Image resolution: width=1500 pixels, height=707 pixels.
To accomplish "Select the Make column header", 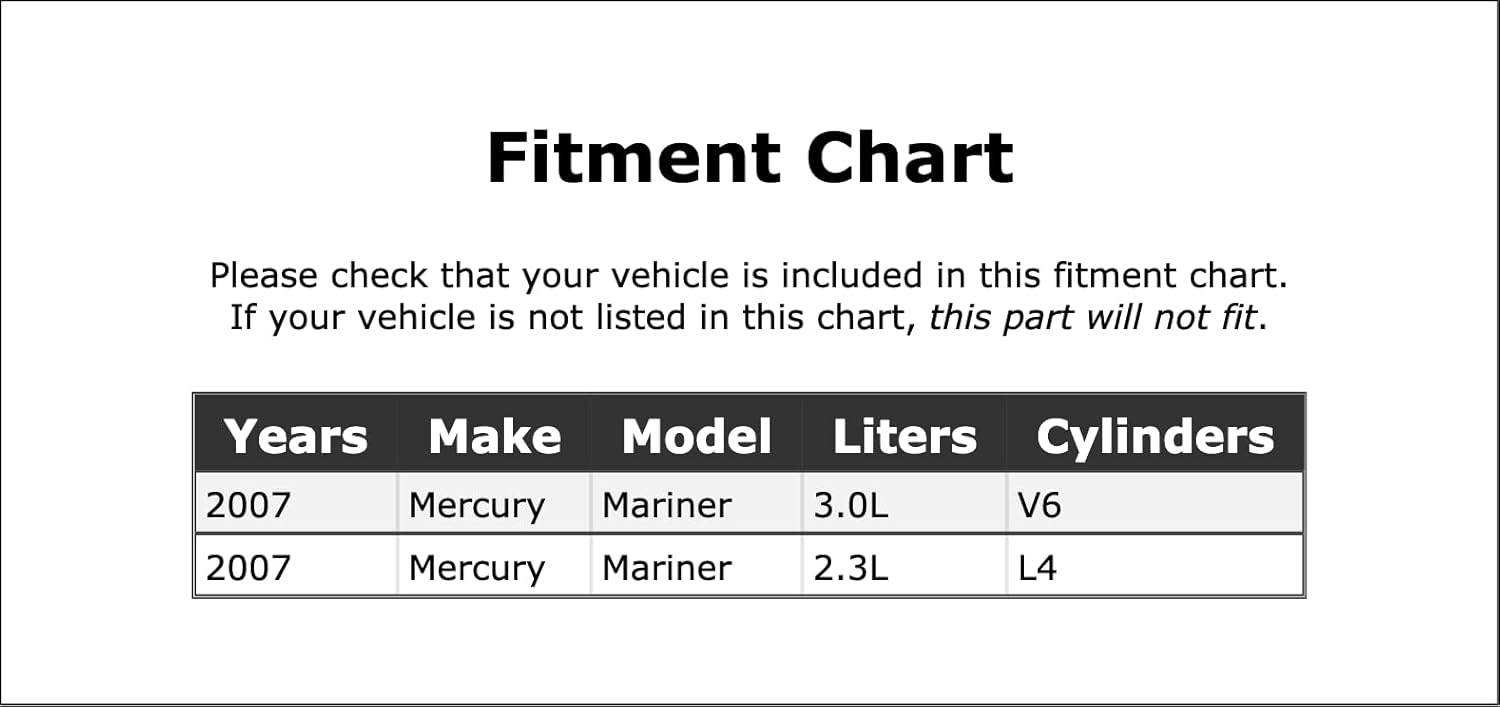I will point(494,437).
